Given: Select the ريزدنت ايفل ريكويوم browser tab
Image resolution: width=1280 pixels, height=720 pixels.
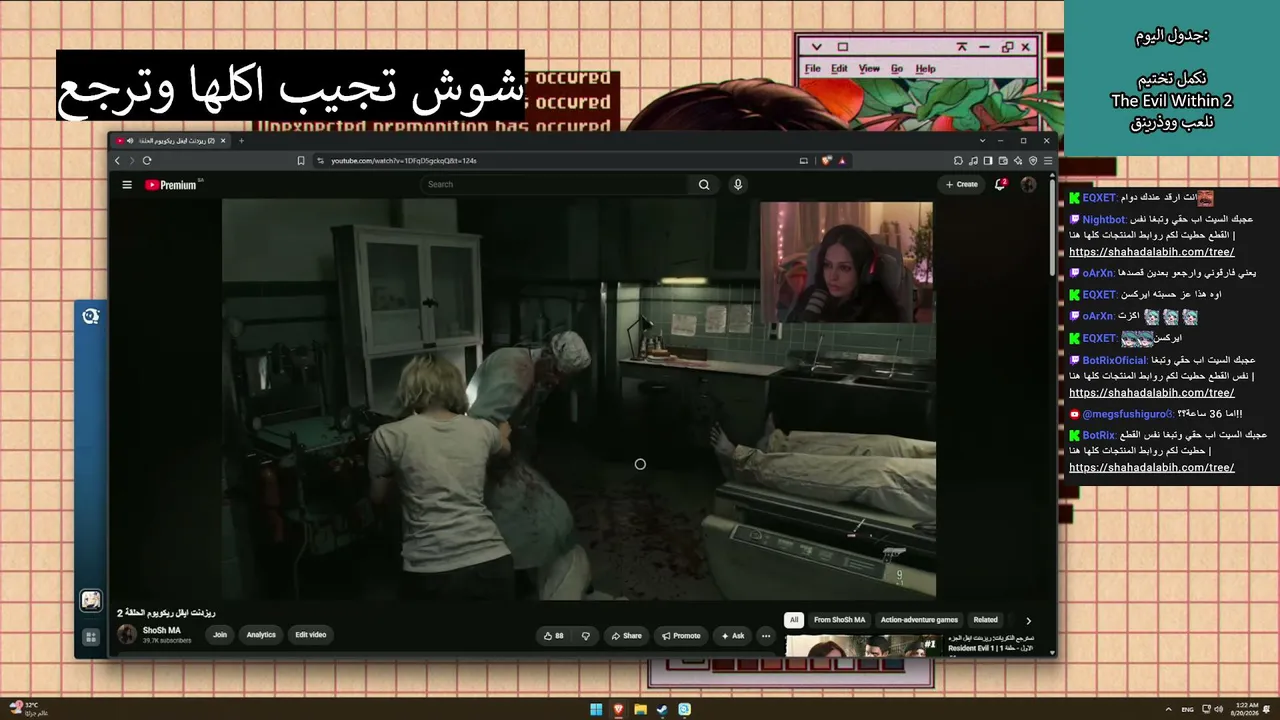Looking at the screenshot, I should tap(170, 141).
